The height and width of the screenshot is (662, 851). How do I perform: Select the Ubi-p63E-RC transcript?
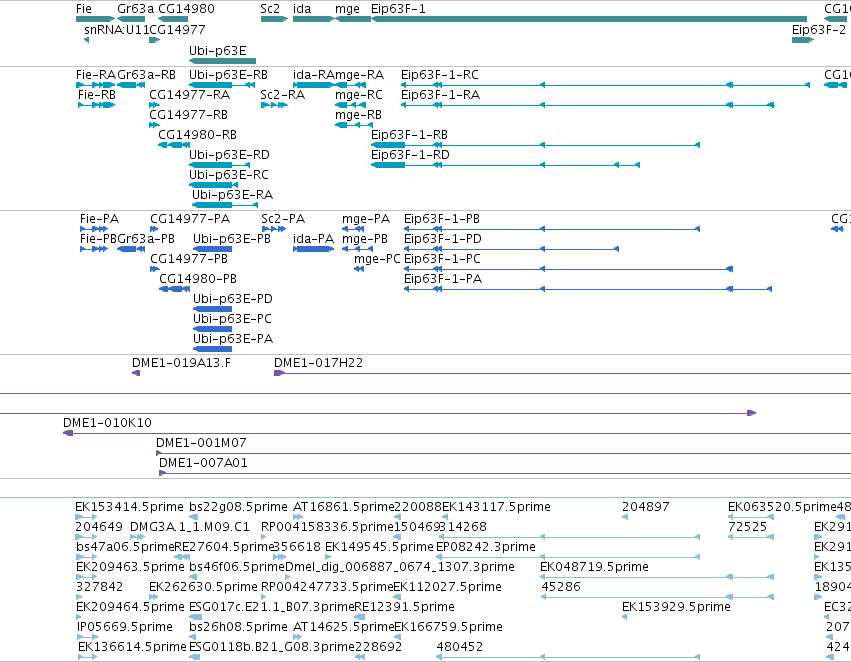(213, 185)
